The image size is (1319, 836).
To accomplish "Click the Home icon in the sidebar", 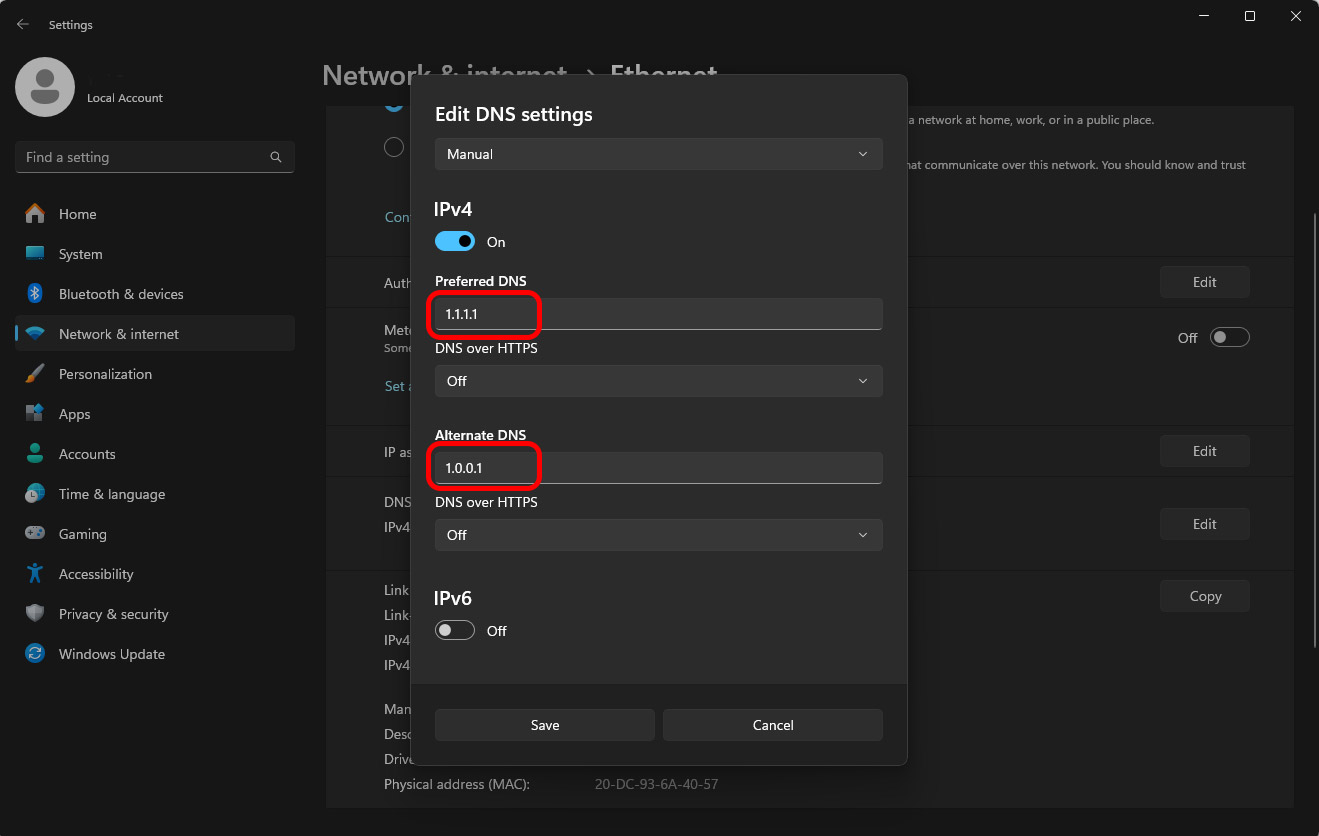I will (35, 214).
